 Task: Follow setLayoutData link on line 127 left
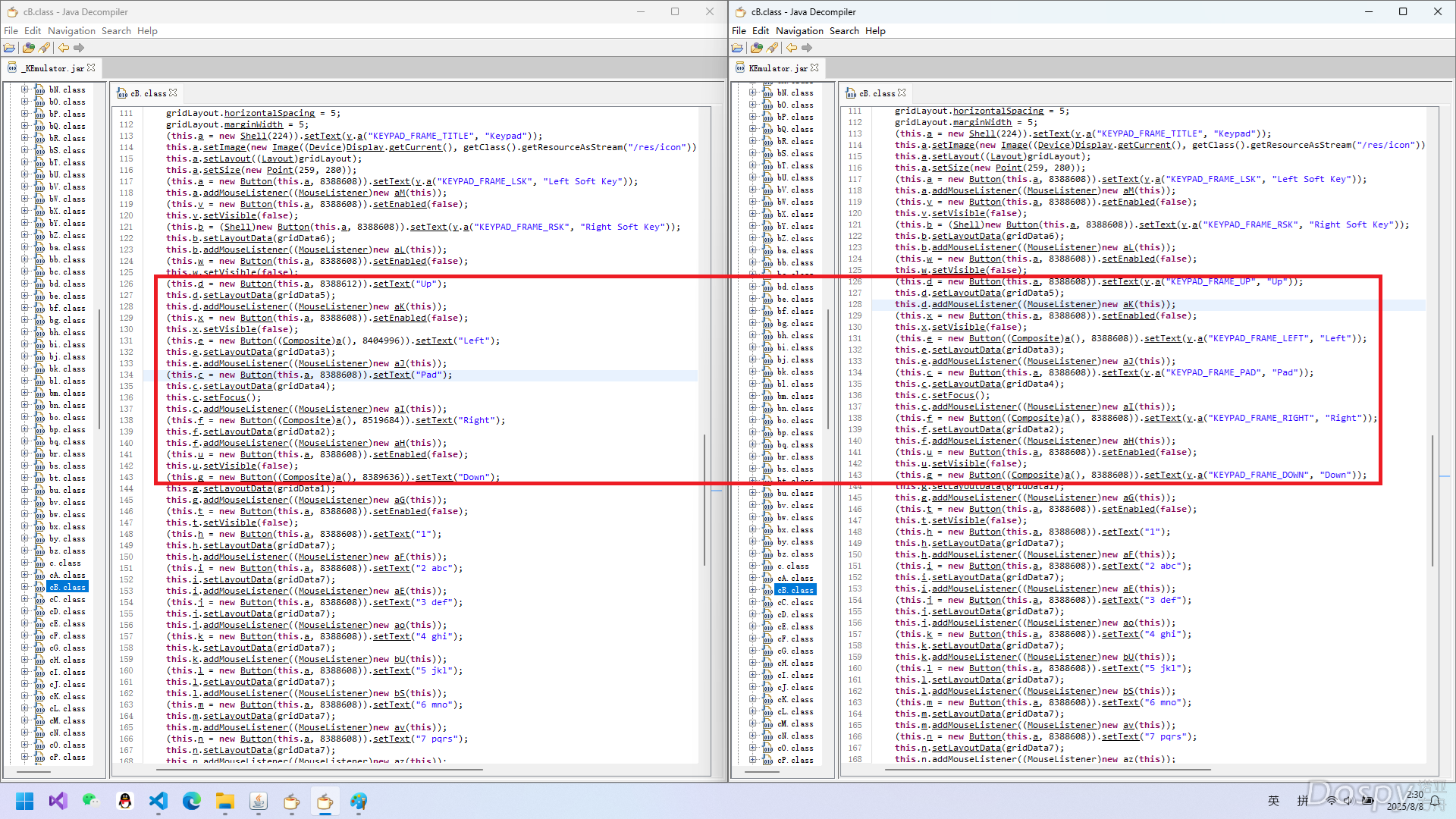(237, 295)
